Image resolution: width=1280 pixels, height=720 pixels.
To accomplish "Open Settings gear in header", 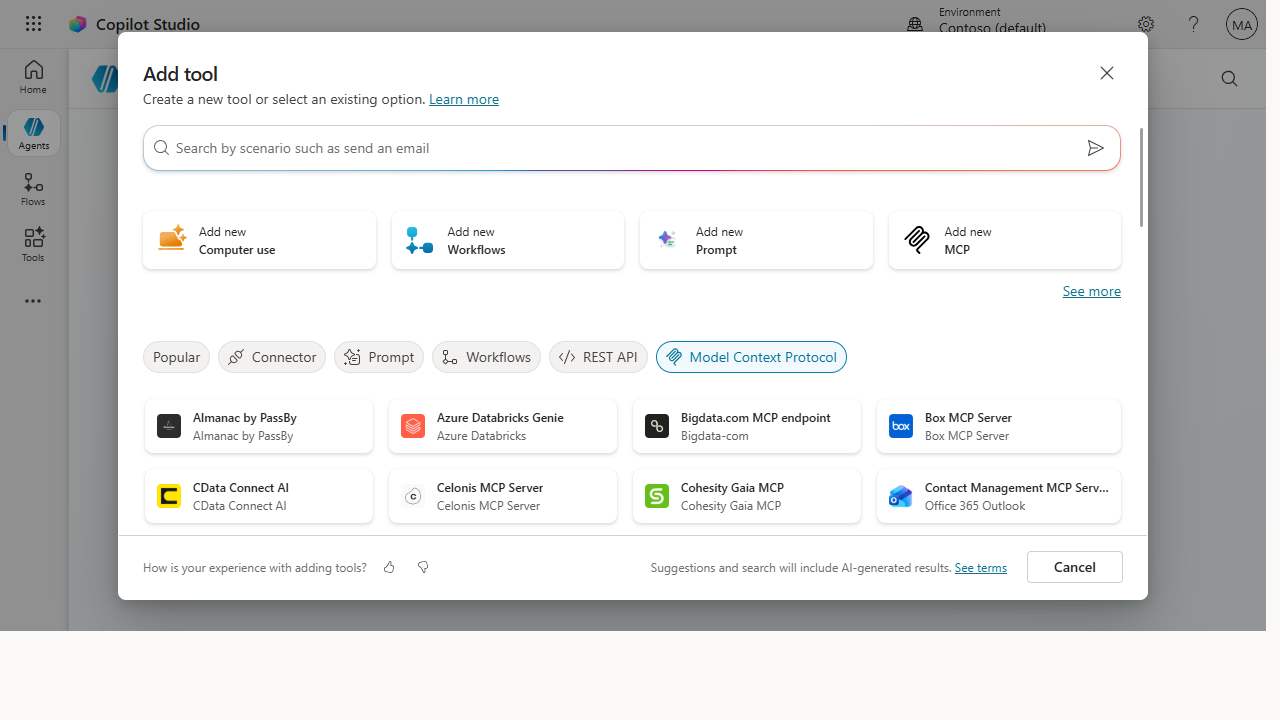I will 1146,24.
